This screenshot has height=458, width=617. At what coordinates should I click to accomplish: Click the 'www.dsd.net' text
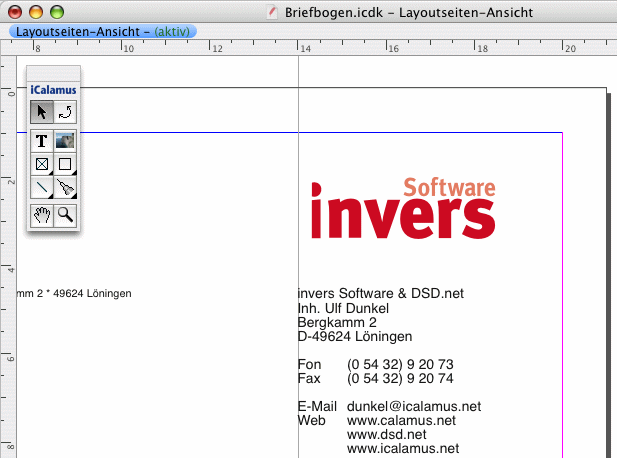[x=387, y=435]
